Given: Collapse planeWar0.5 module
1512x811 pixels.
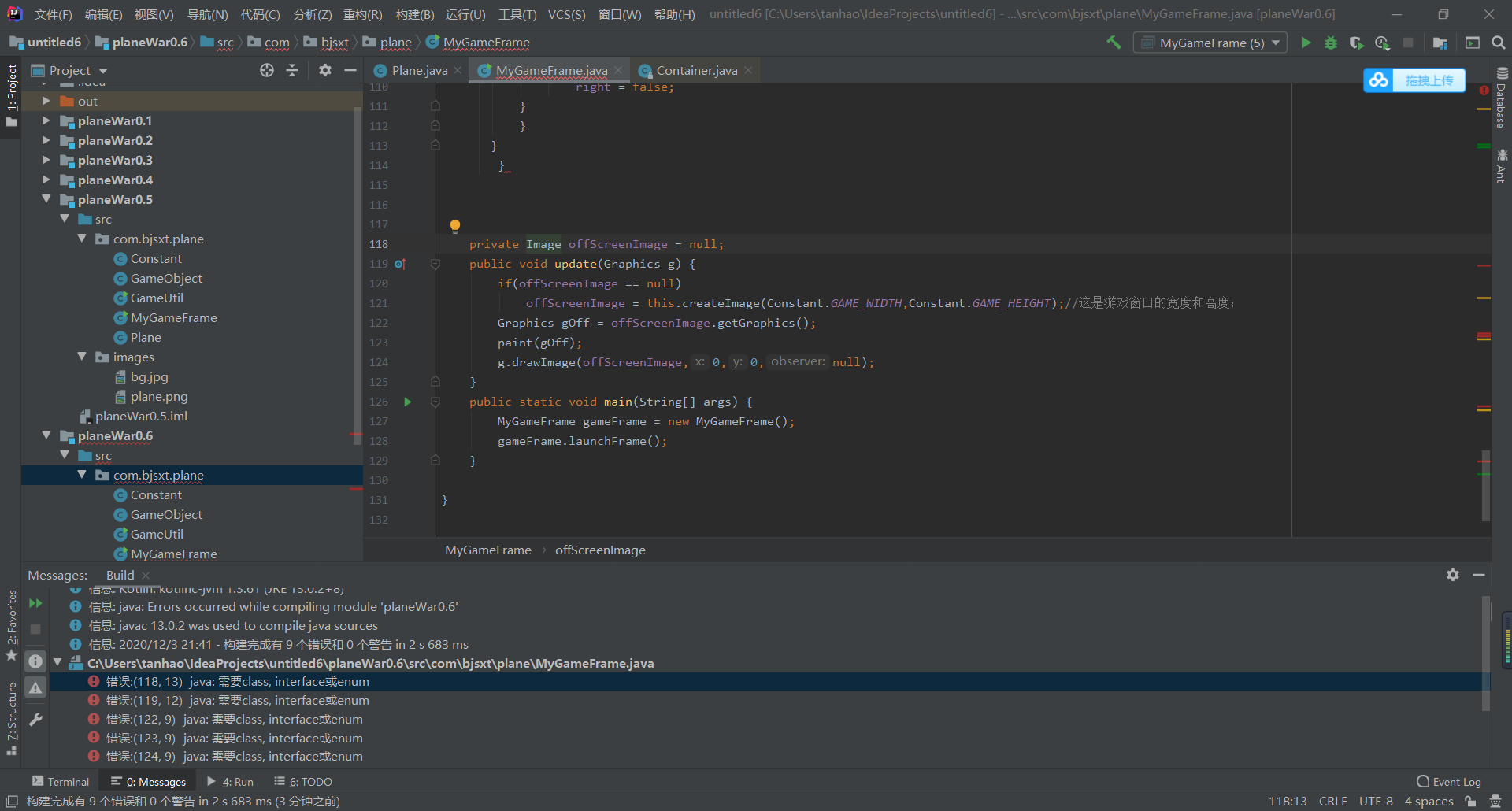Looking at the screenshot, I should (46, 199).
